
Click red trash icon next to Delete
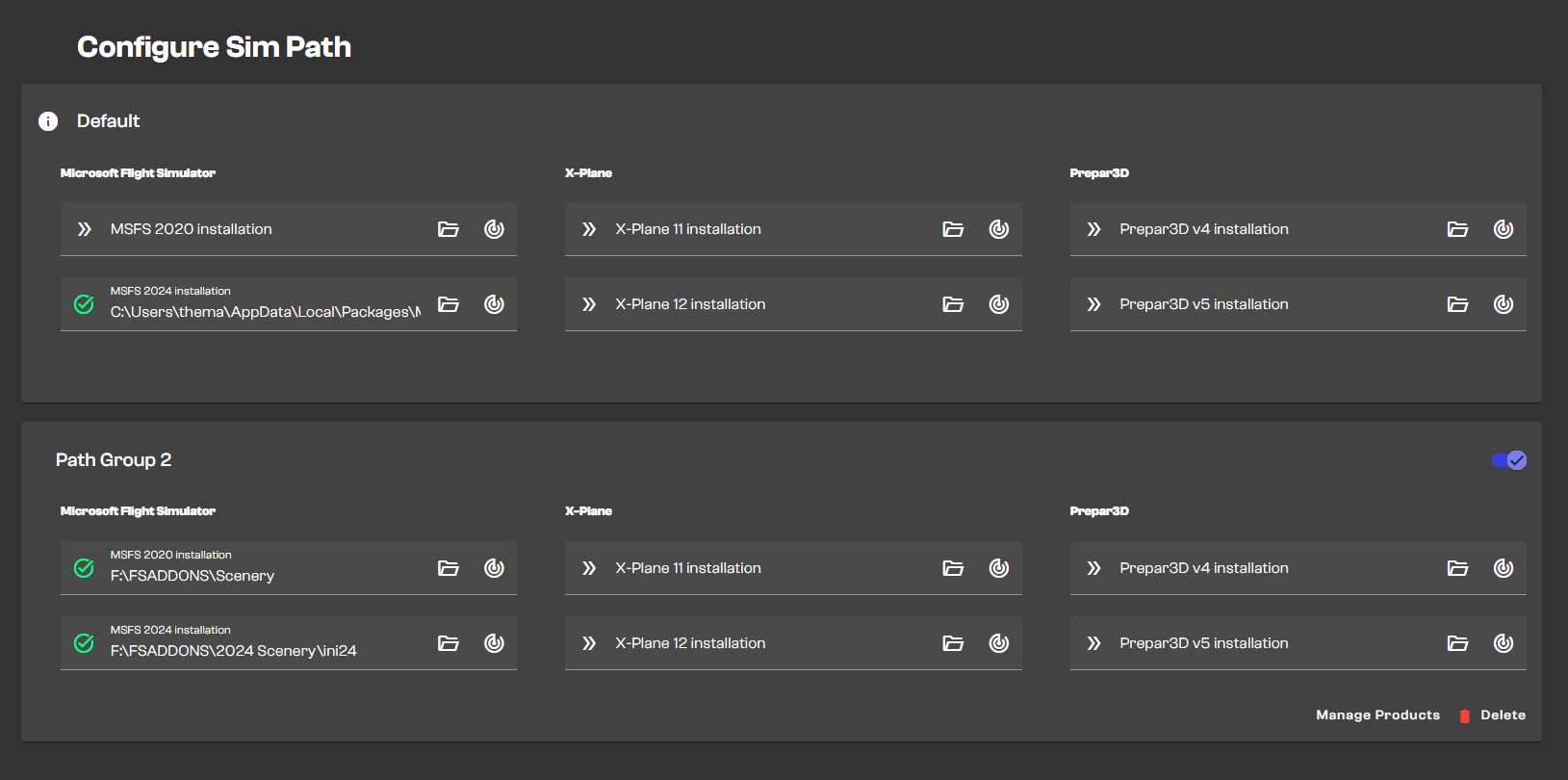(1464, 715)
